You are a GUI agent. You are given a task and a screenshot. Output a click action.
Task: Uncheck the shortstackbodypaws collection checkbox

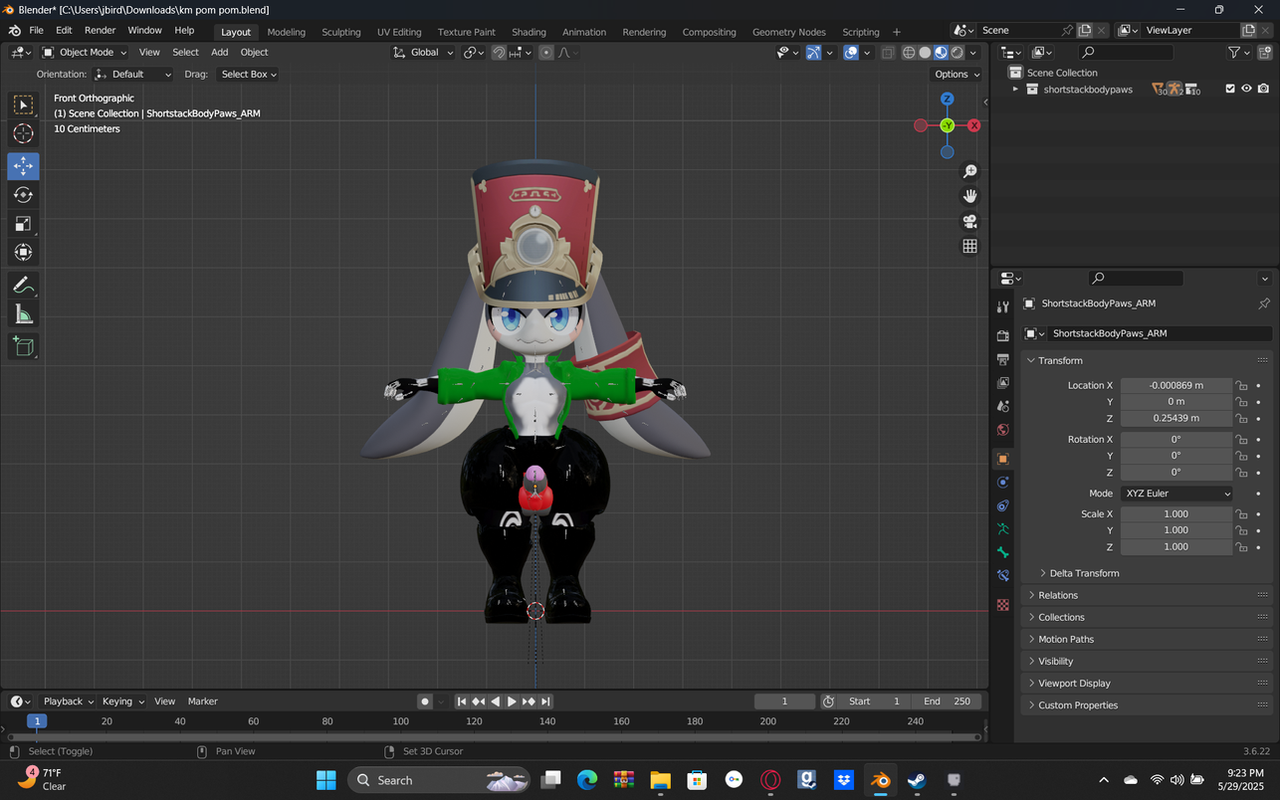pyautogui.click(x=1230, y=89)
